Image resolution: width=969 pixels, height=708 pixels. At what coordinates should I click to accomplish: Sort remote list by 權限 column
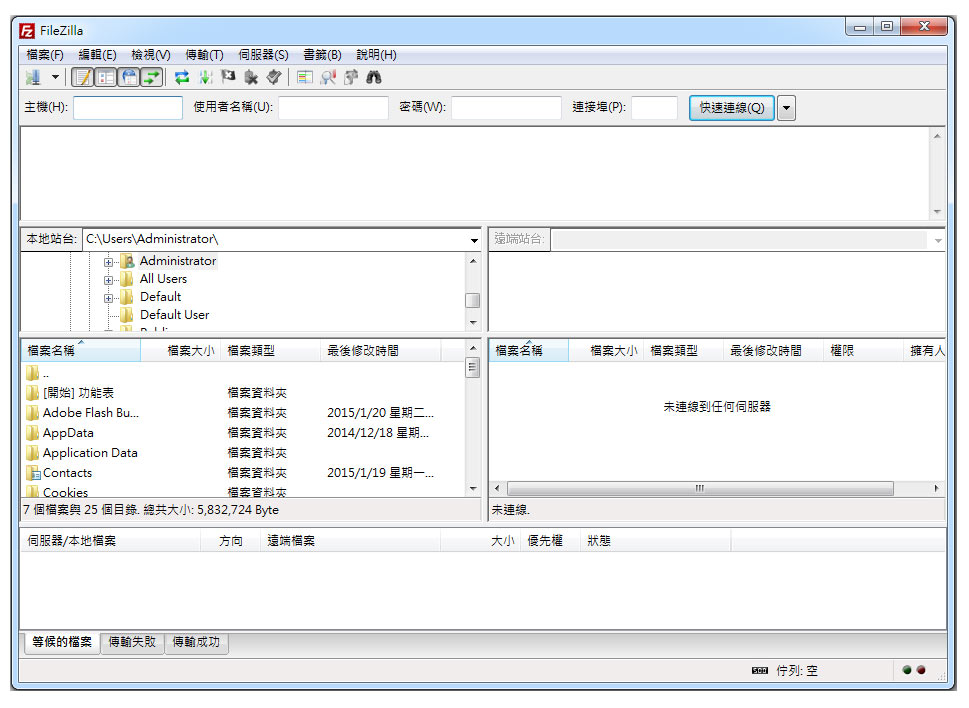coord(863,350)
